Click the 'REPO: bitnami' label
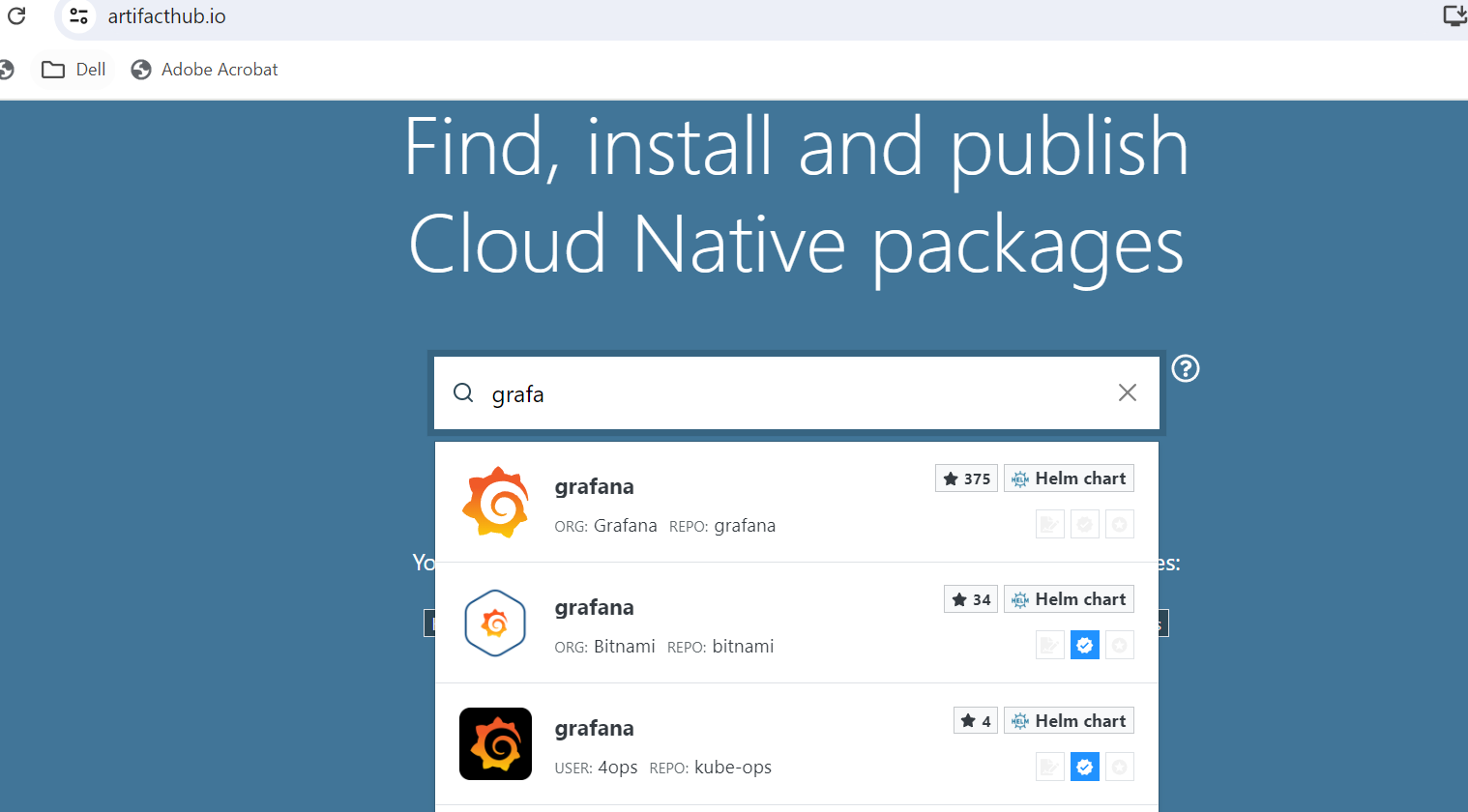The width and height of the screenshot is (1468, 812). [x=720, y=647]
